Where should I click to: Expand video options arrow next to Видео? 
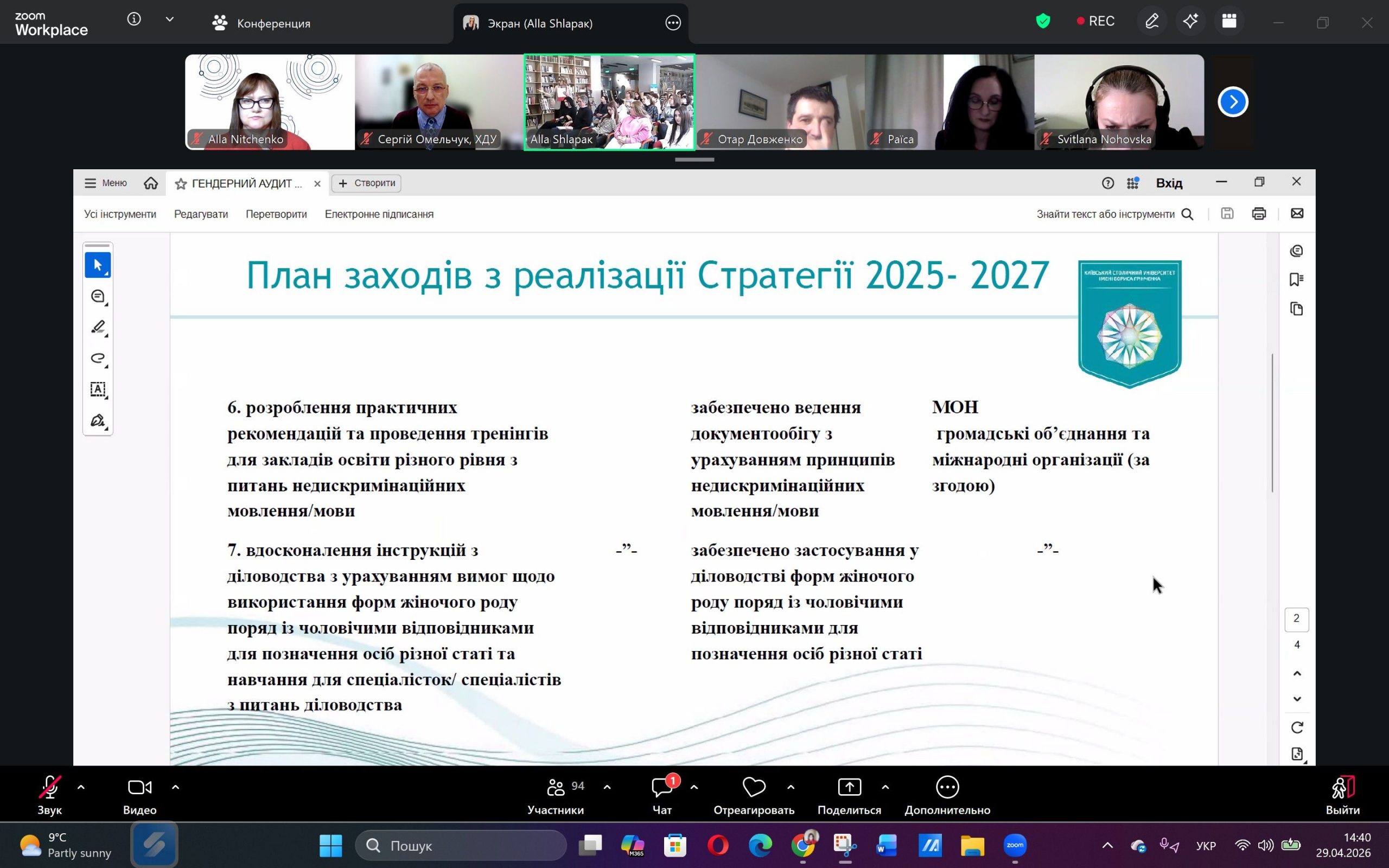(x=176, y=787)
